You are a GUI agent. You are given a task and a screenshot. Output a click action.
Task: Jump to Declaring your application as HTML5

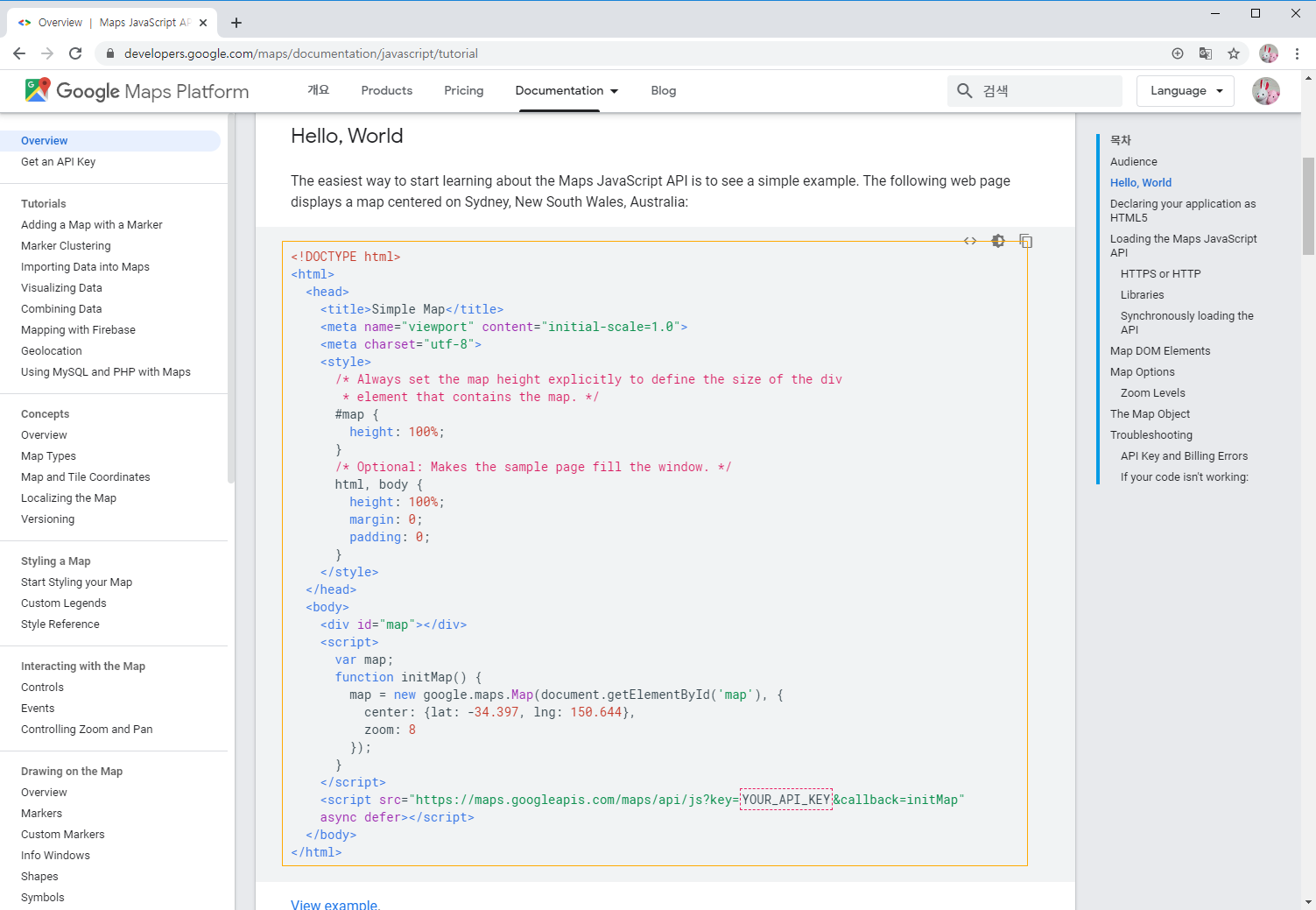point(1183,211)
